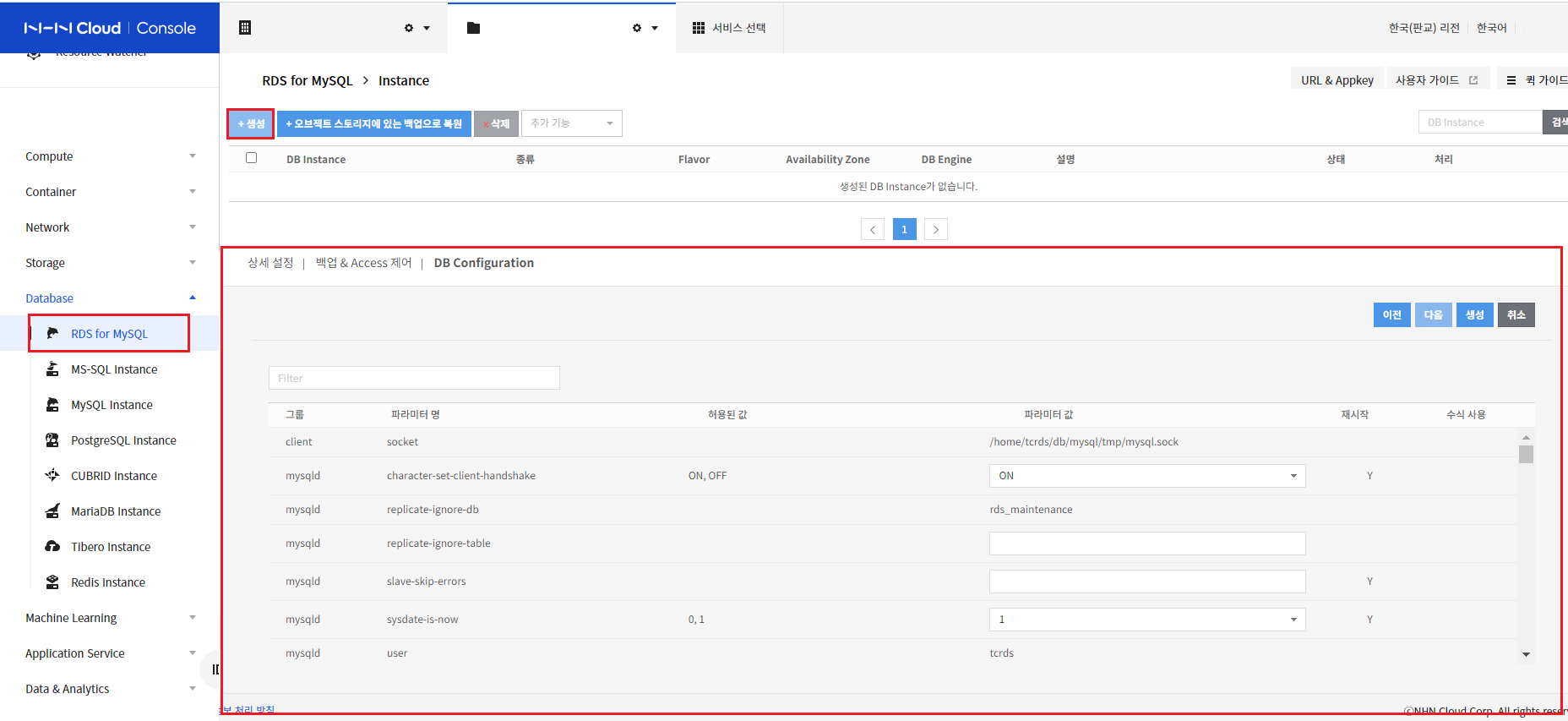Open organization settings gear icon

click(409, 28)
